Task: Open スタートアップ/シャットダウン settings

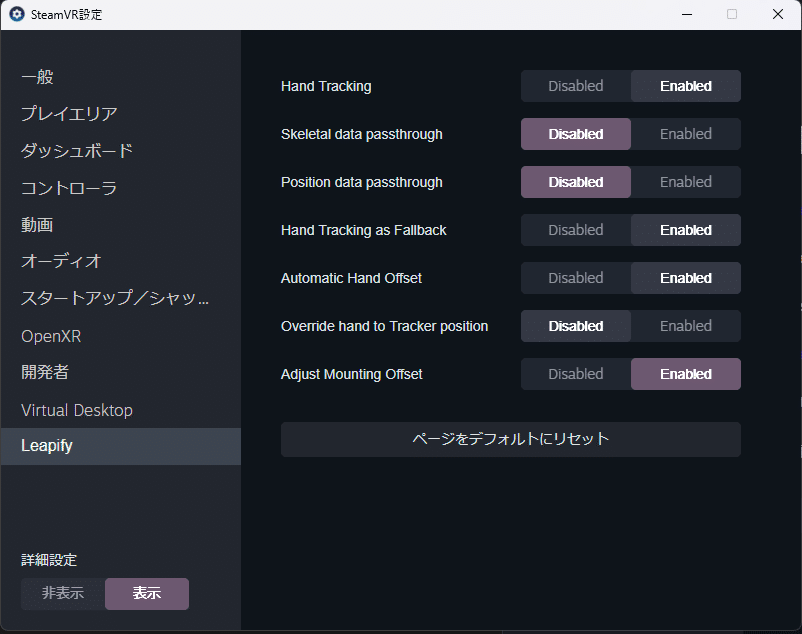Action: click(121, 298)
